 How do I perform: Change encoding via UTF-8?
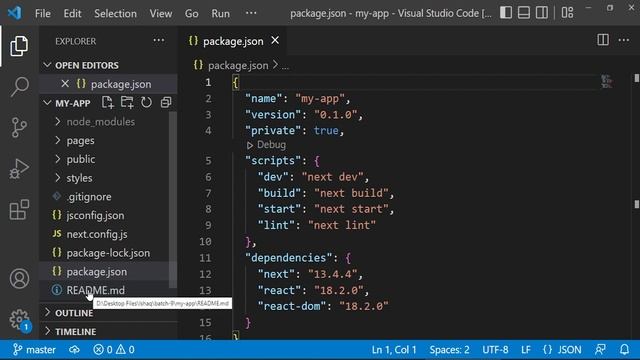point(495,350)
